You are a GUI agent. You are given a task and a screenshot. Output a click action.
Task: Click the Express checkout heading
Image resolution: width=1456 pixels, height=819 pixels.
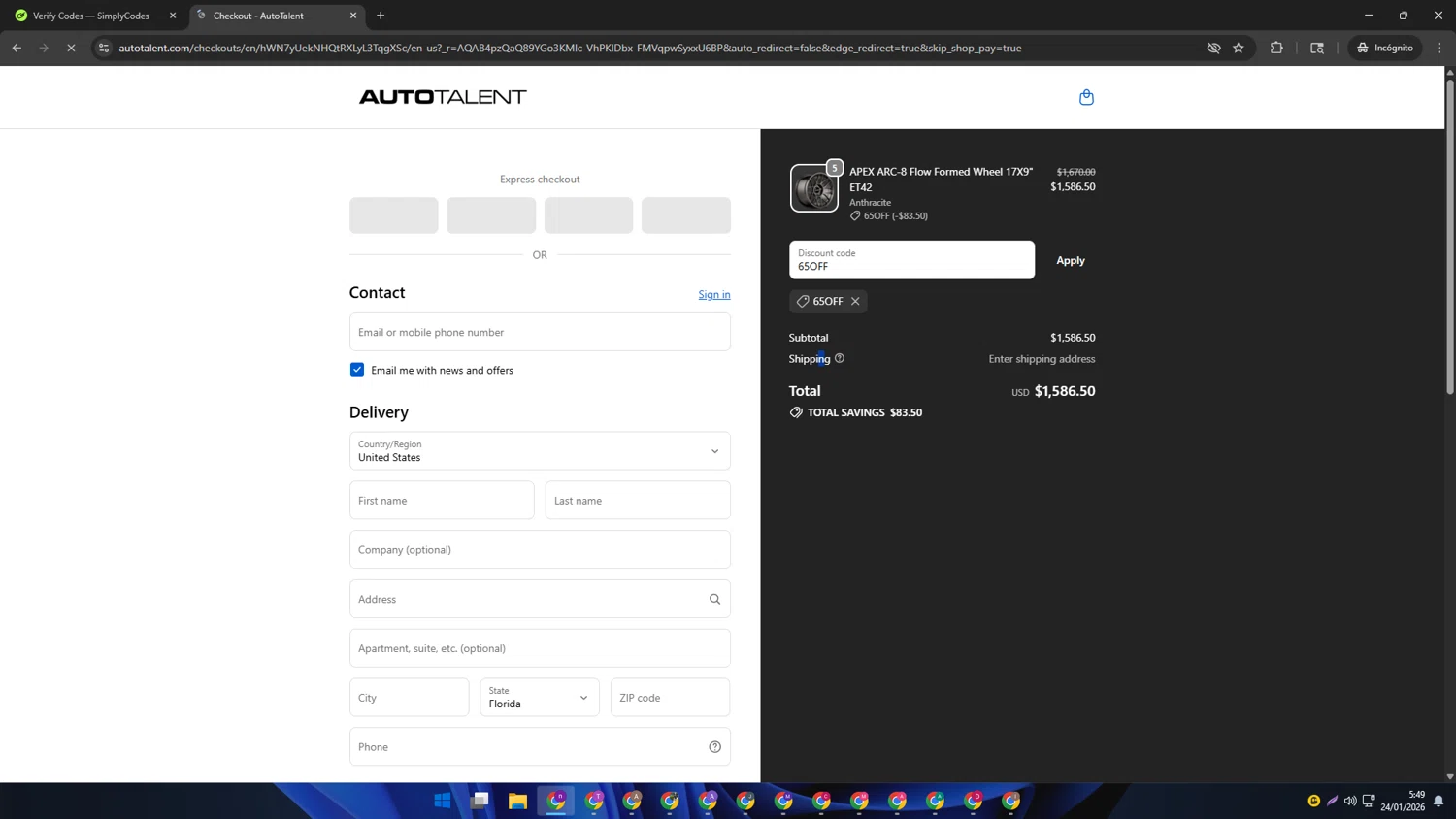[x=540, y=180]
